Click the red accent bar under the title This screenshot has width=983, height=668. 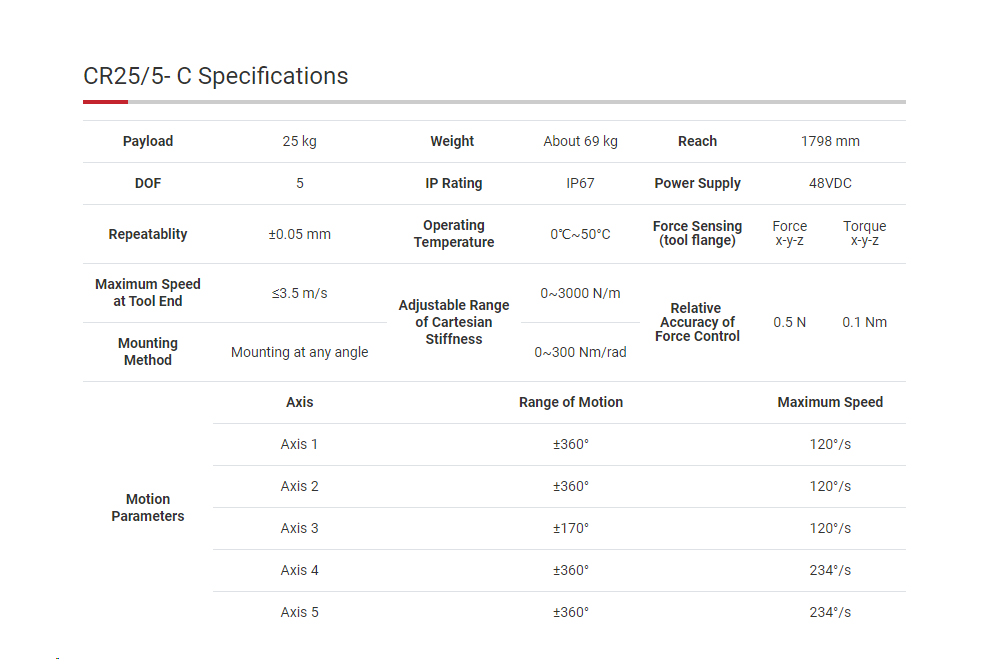(105, 102)
